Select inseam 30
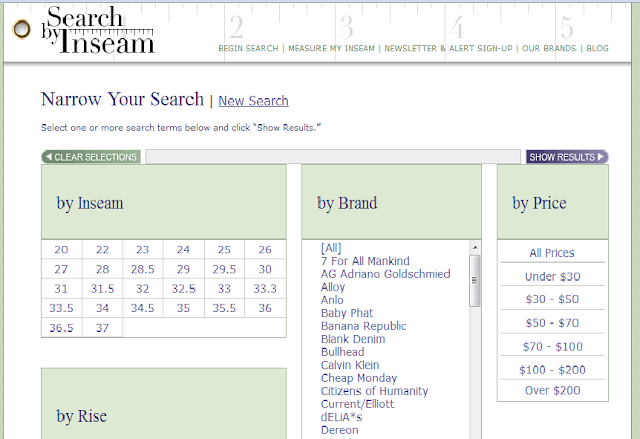Screen dimensions: 640x439 point(265,269)
